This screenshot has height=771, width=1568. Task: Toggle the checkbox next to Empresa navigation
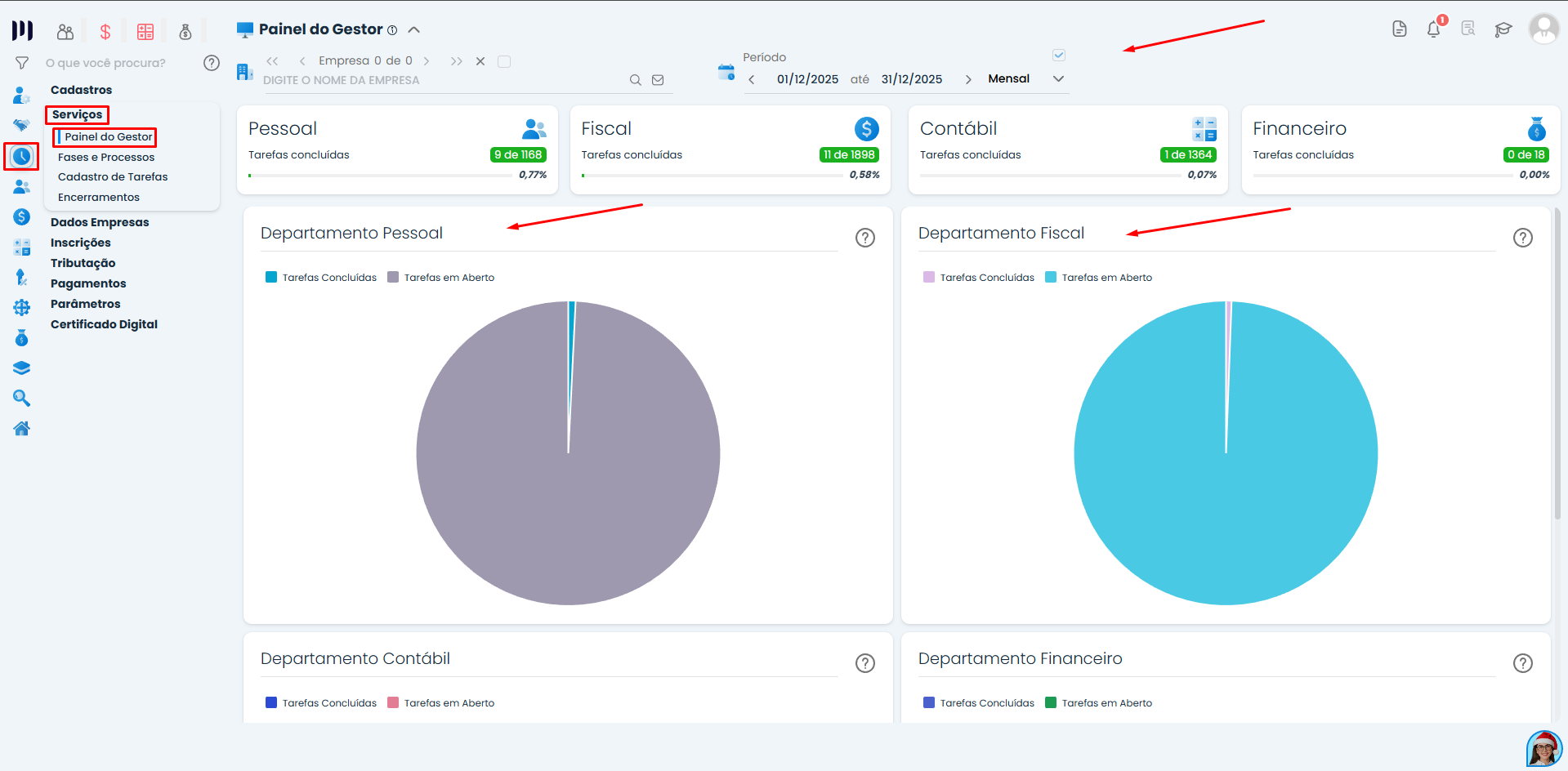click(504, 61)
